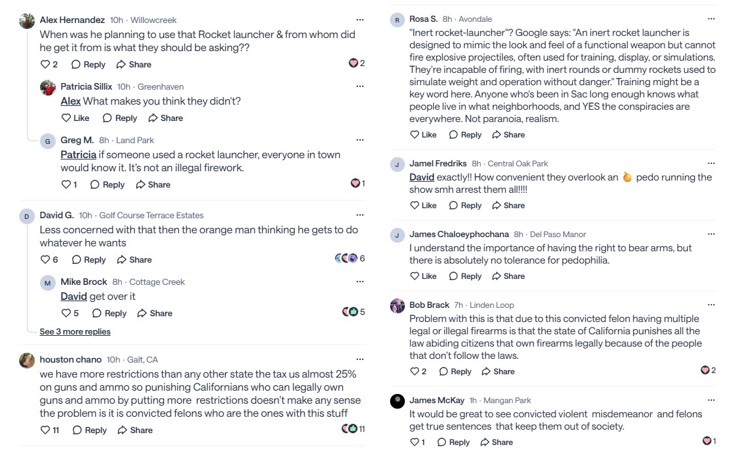Like Rosa S.'s inert rocket-launcher comment
734x474 pixels.
pyautogui.click(x=423, y=134)
